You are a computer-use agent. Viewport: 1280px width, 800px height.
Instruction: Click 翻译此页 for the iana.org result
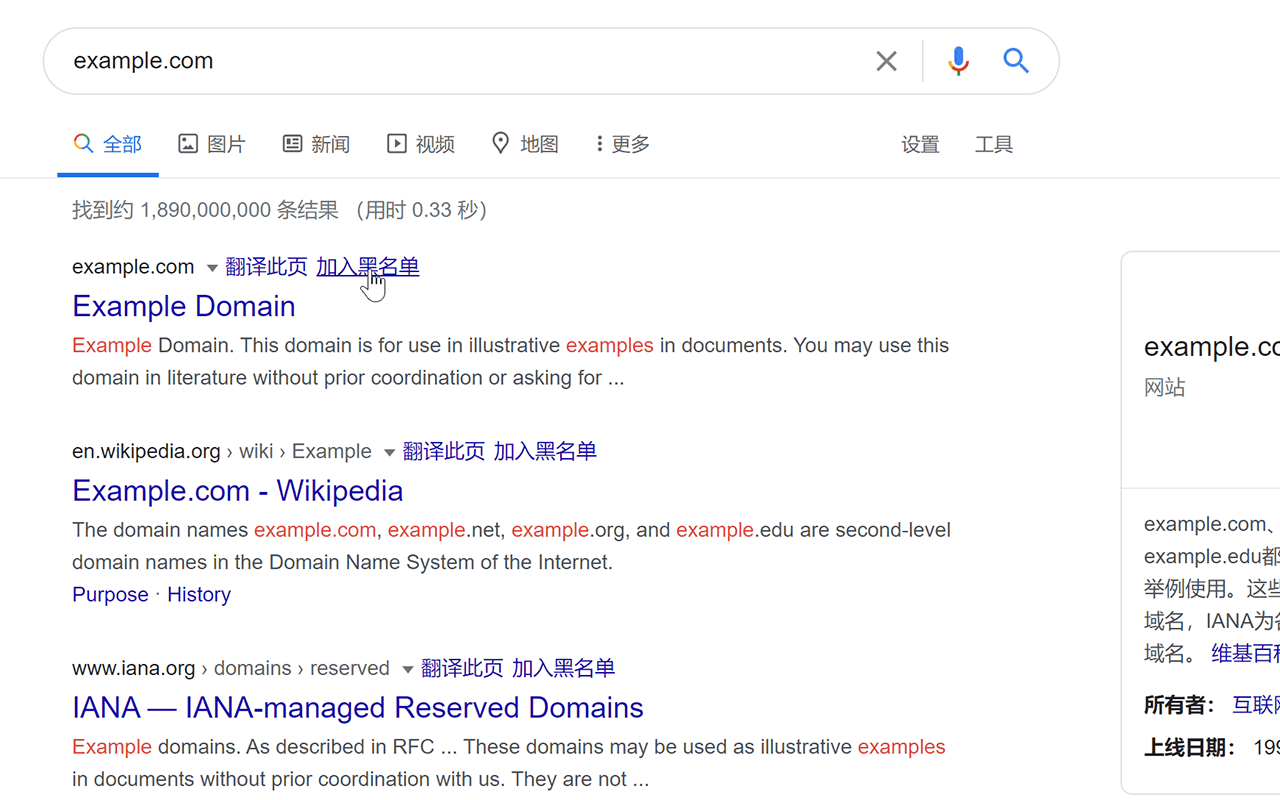pos(462,668)
